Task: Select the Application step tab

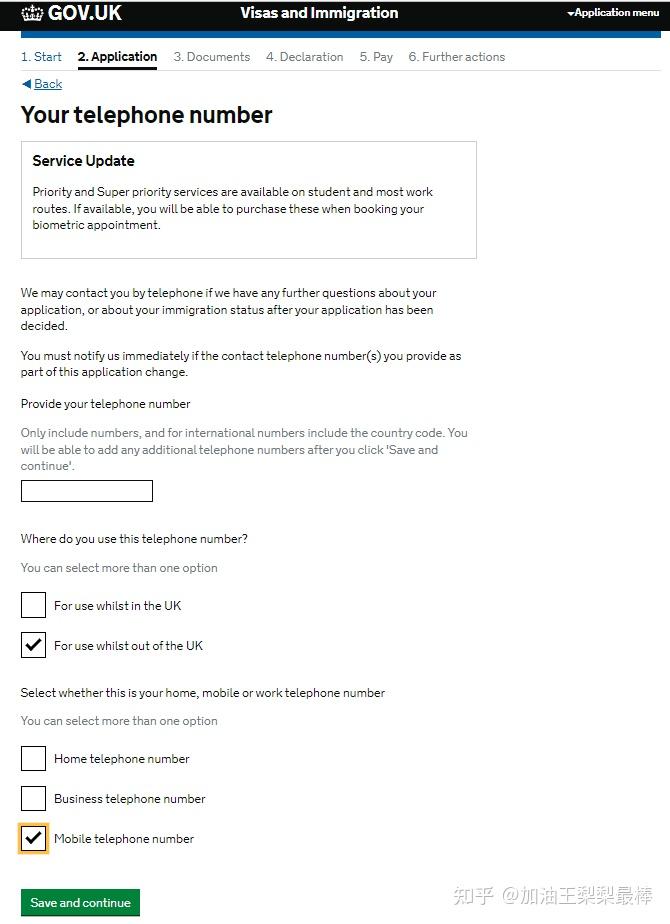Action: [x=117, y=57]
